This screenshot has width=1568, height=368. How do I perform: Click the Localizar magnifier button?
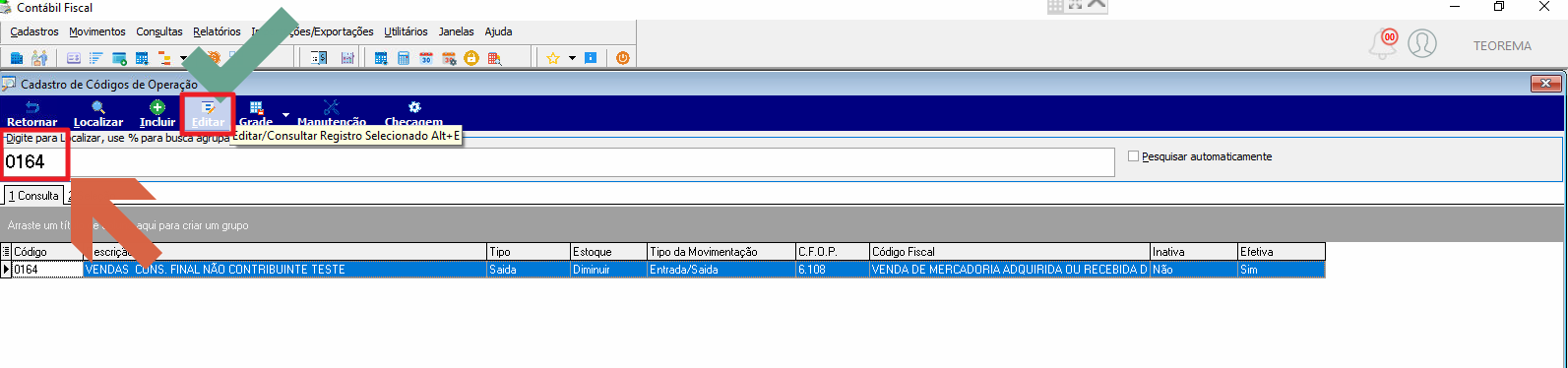(98, 114)
